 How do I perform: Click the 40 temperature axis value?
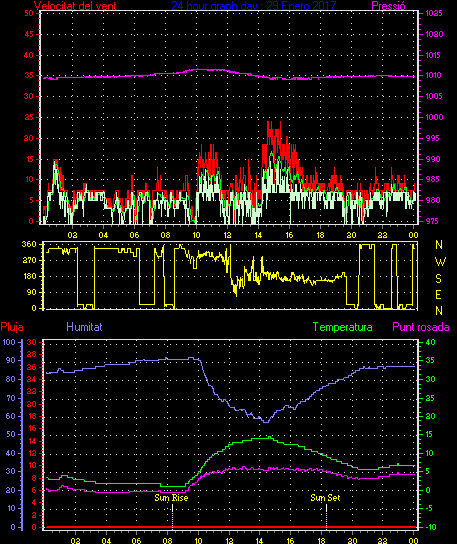click(430, 342)
